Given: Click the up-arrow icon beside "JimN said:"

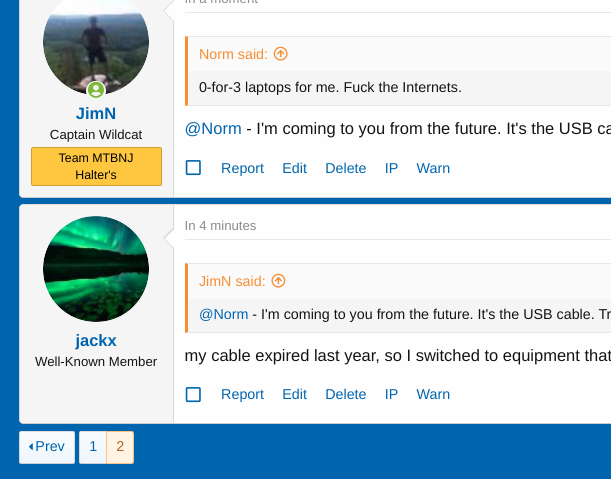Looking at the screenshot, I should pos(279,281).
